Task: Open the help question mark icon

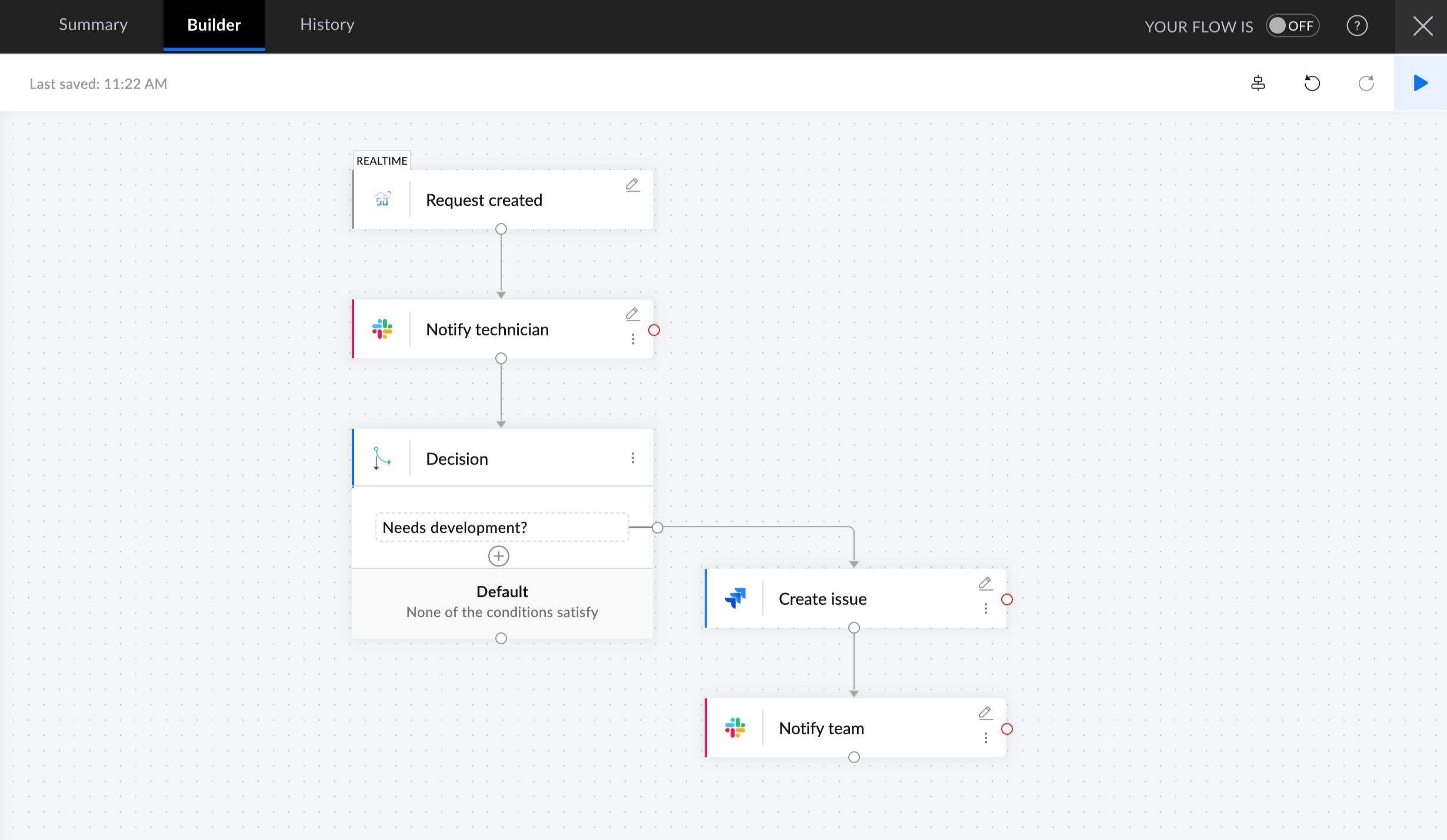Action: tap(1357, 26)
